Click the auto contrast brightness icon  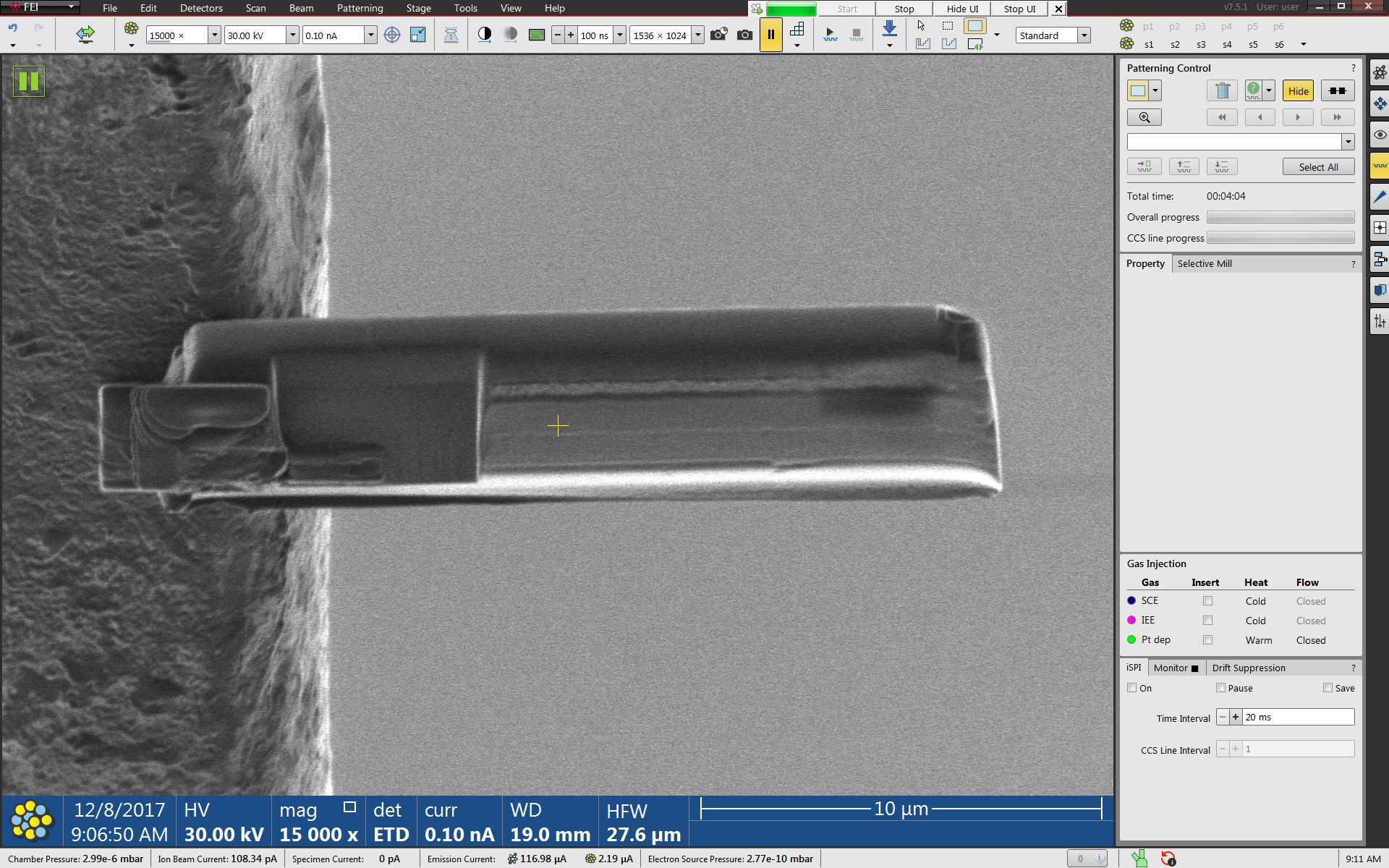(x=485, y=35)
